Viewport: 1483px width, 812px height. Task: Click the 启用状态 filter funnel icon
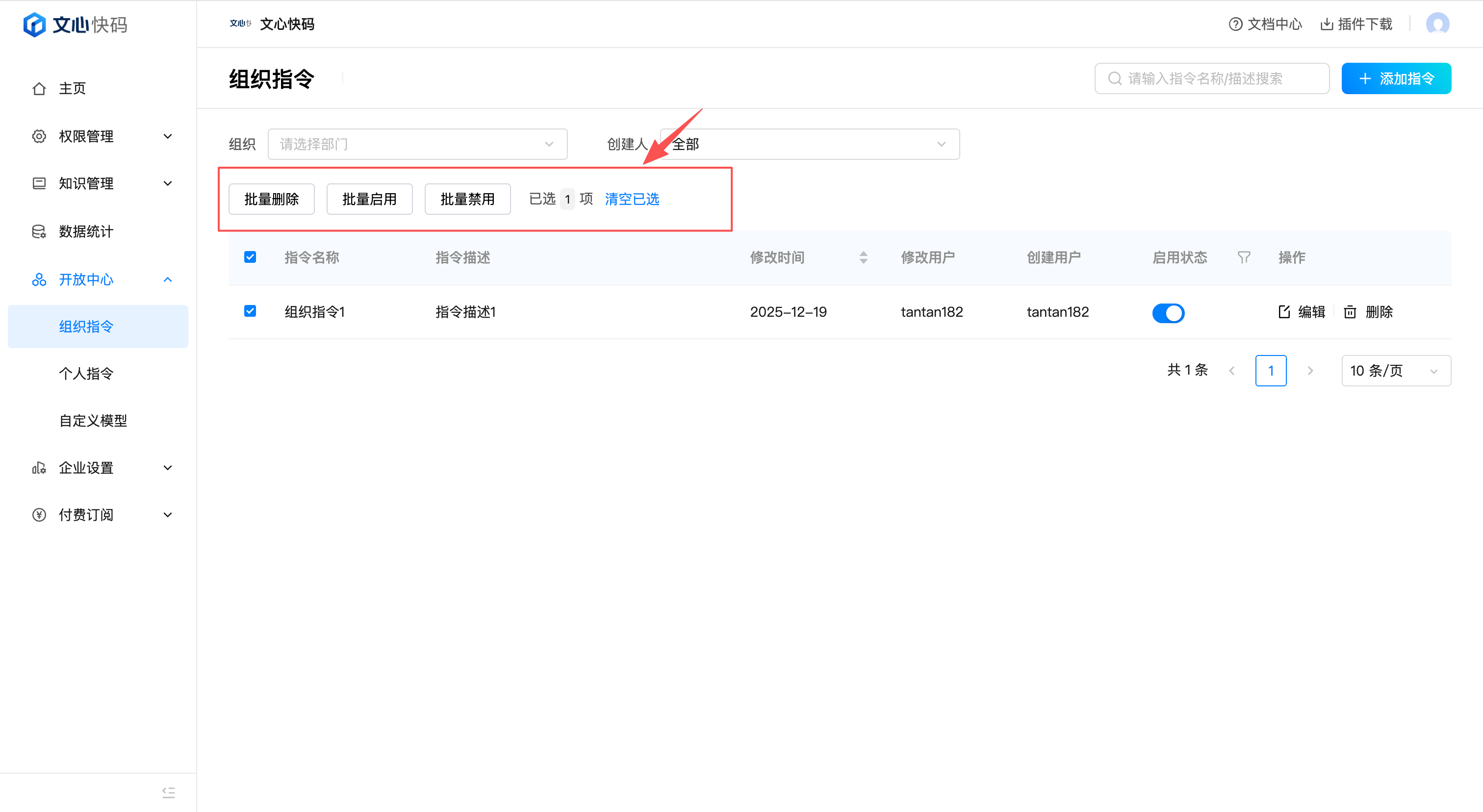[1244, 257]
